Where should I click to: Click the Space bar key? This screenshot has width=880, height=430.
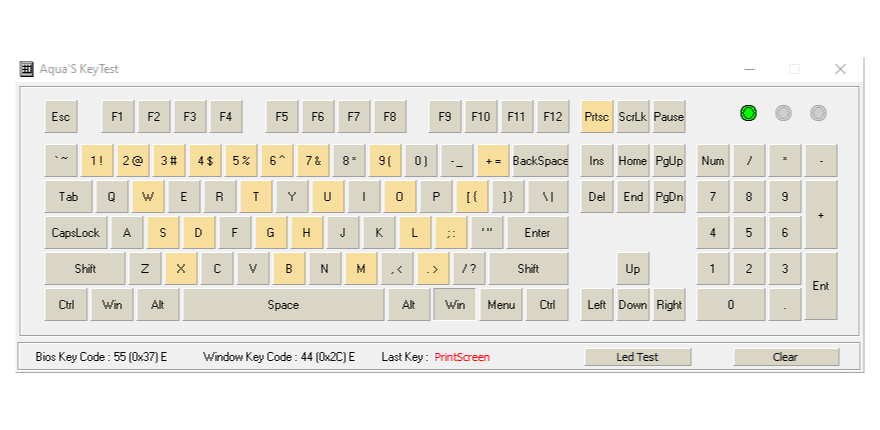(x=283, y=305)
